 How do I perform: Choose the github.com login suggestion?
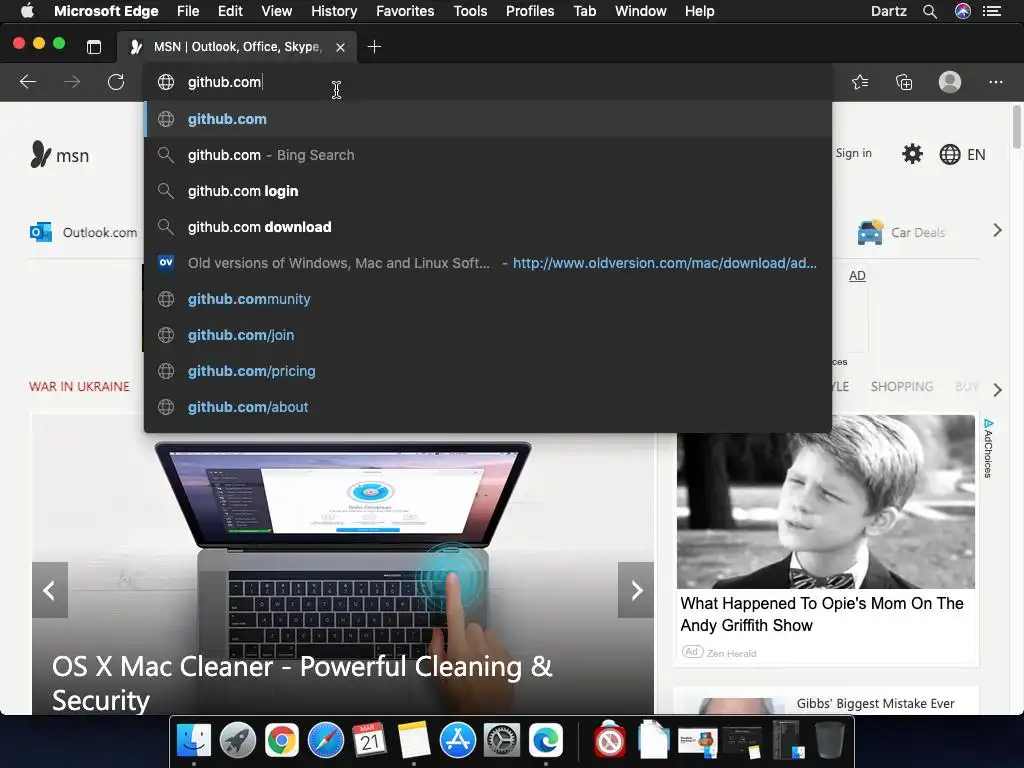coord(488,191)
